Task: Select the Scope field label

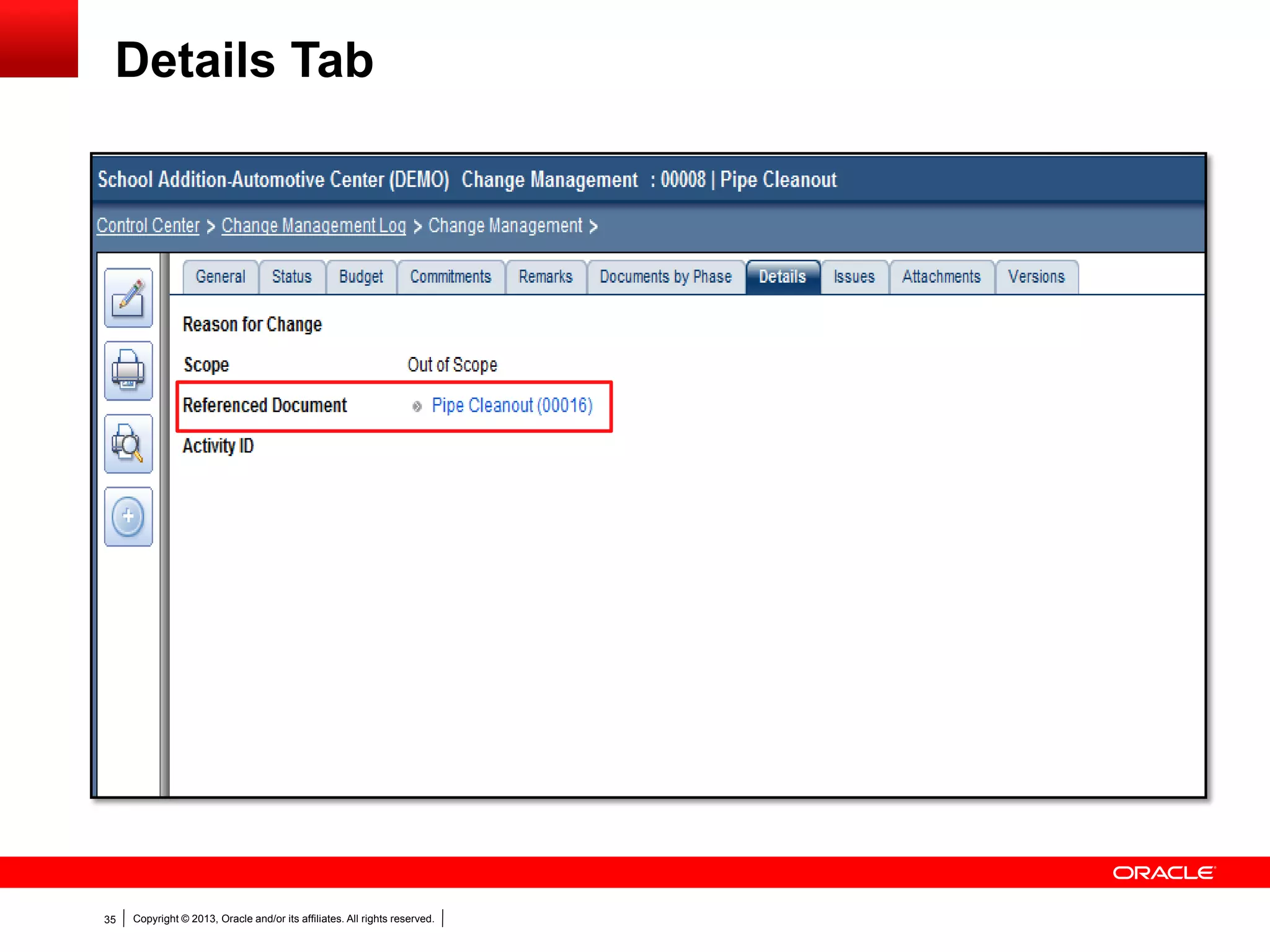Action: pyautogui.click(x=206, y=365)
